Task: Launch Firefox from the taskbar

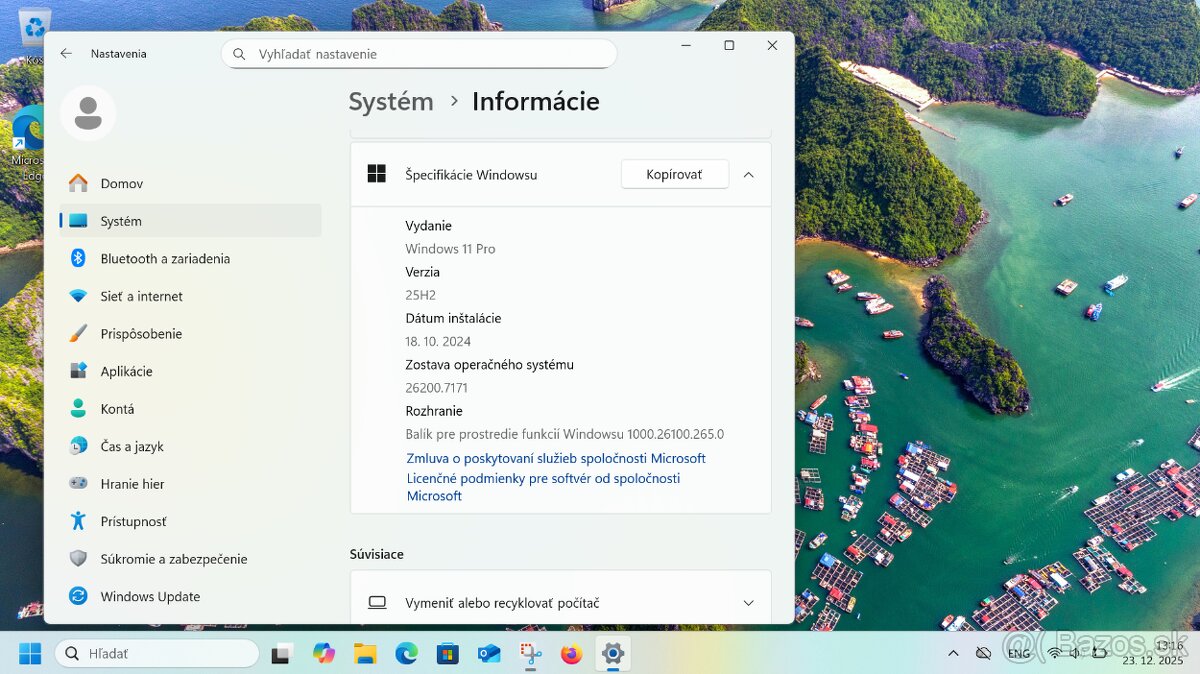Action: [x=571, y=654]
